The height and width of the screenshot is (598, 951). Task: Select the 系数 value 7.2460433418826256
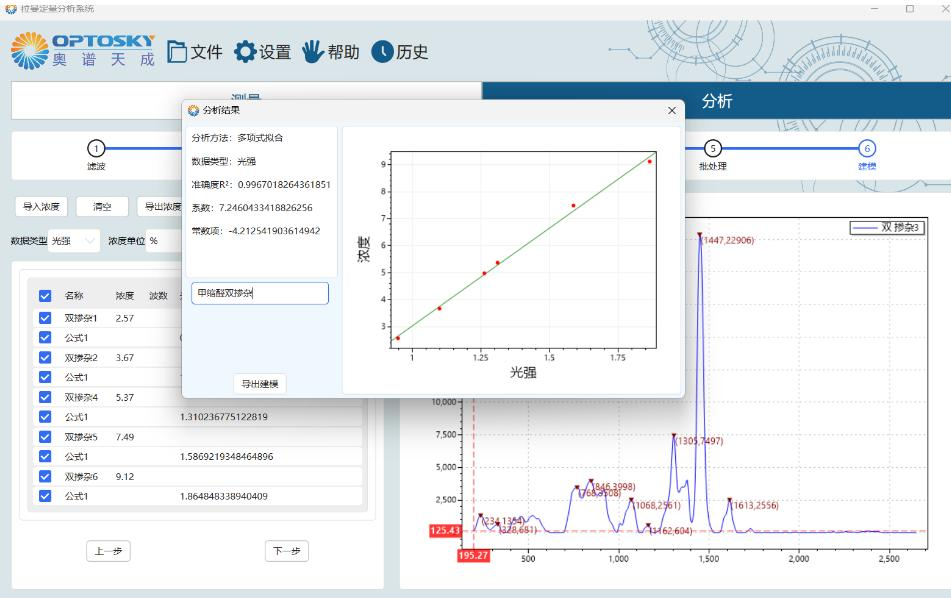coord(266,207)
